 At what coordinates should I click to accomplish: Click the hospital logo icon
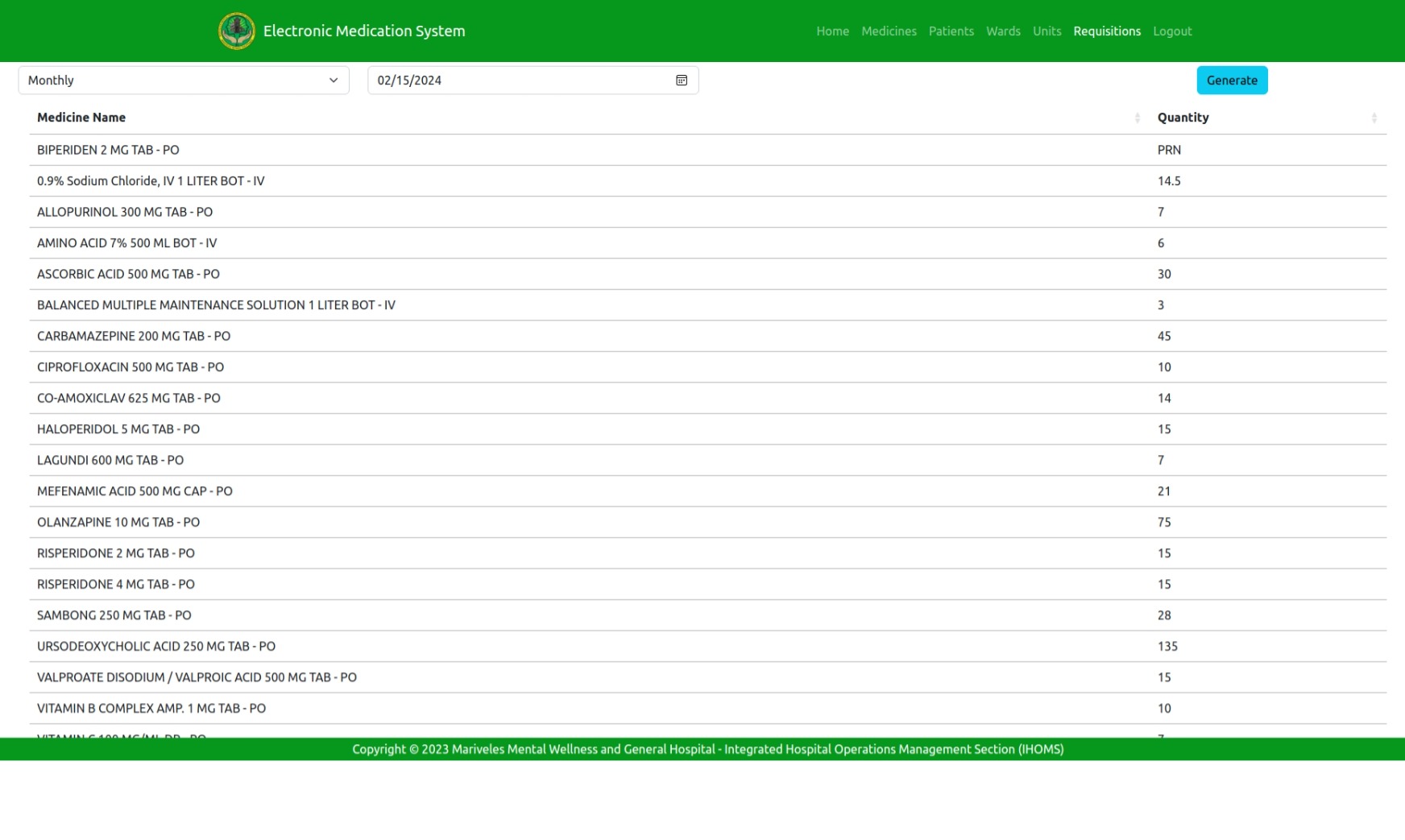pos(236,31)
